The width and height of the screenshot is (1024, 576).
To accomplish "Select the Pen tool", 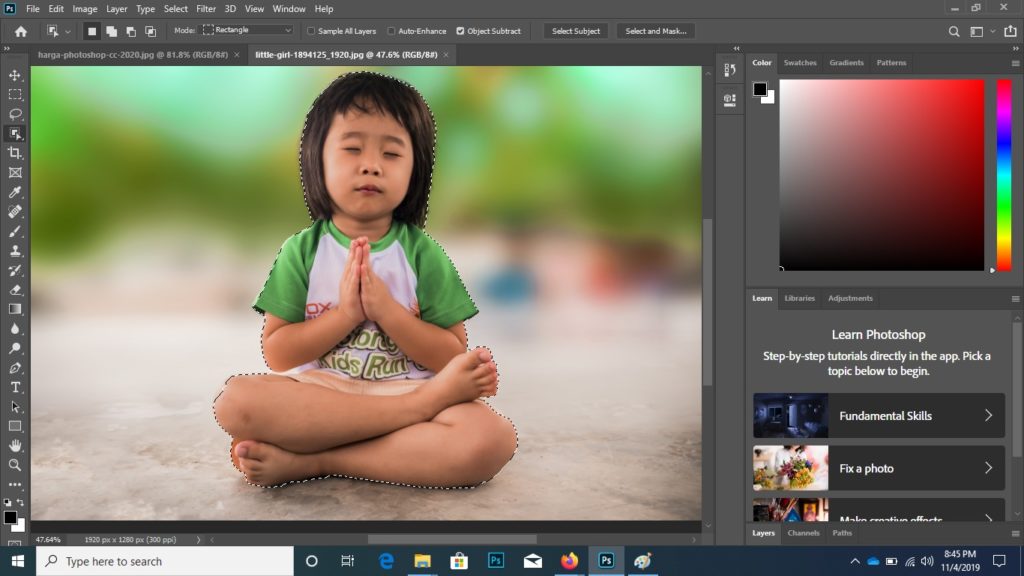I will [x=15, y=368].
